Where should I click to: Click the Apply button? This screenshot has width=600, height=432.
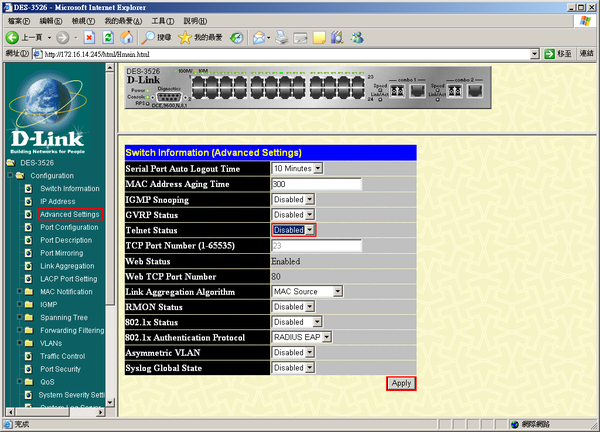pos(401,383)
